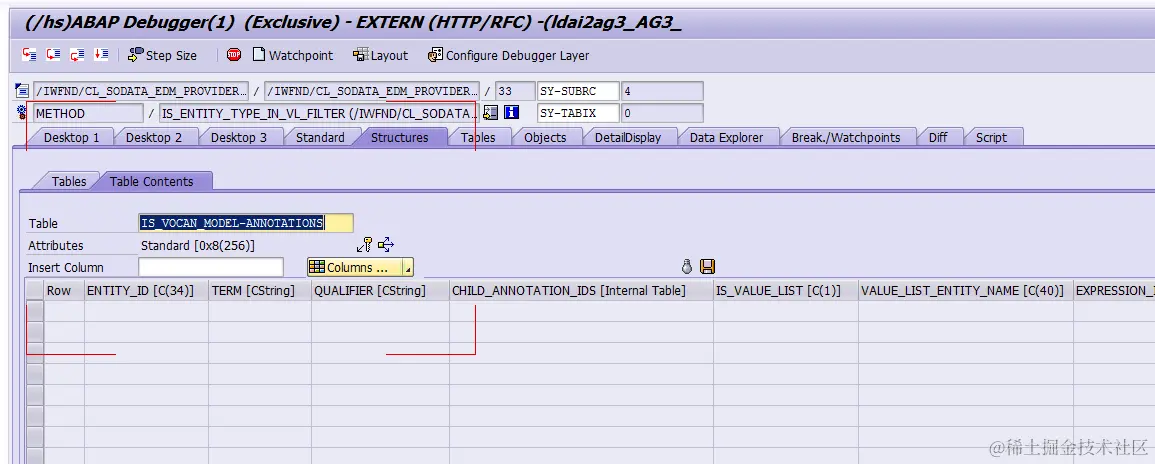Switch to the Standard tab
The image size is (1155, 464).
tap(320, 137)
